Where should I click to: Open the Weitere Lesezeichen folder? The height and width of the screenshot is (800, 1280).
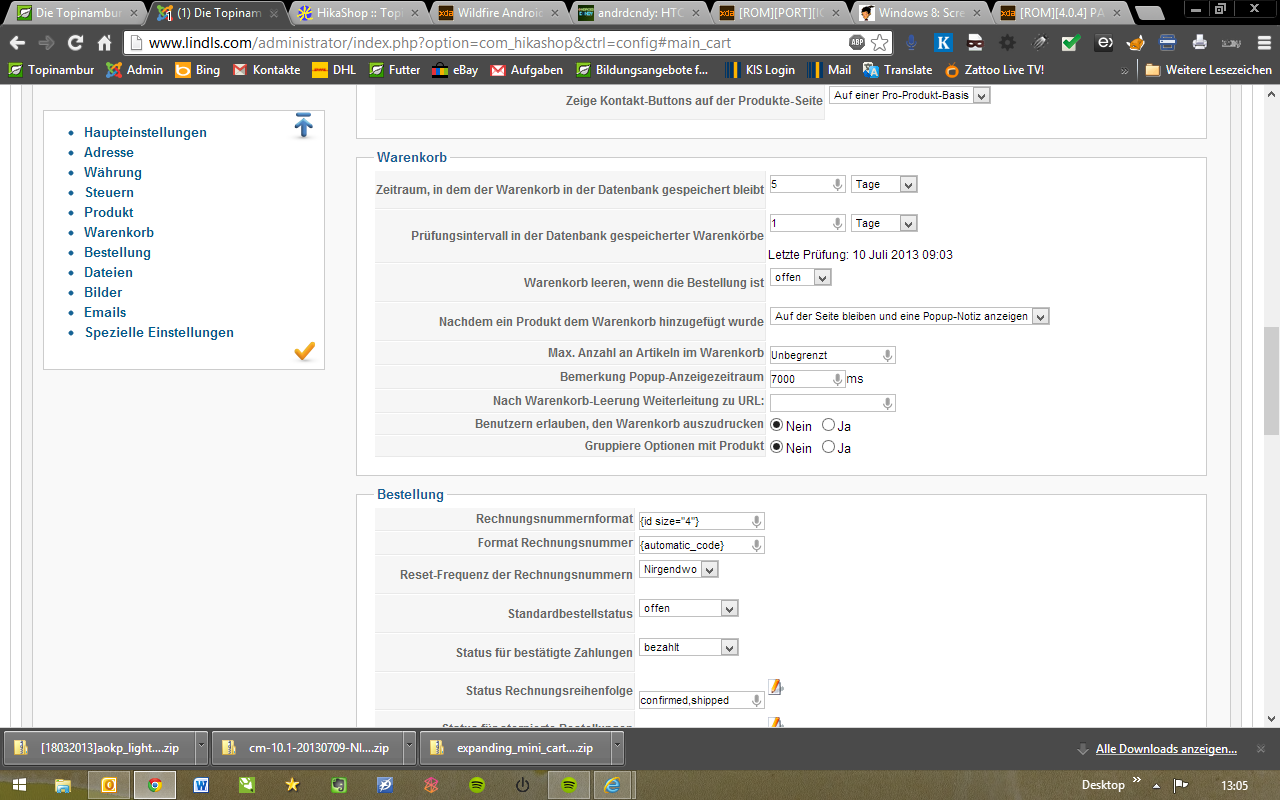coord(1208,70)
